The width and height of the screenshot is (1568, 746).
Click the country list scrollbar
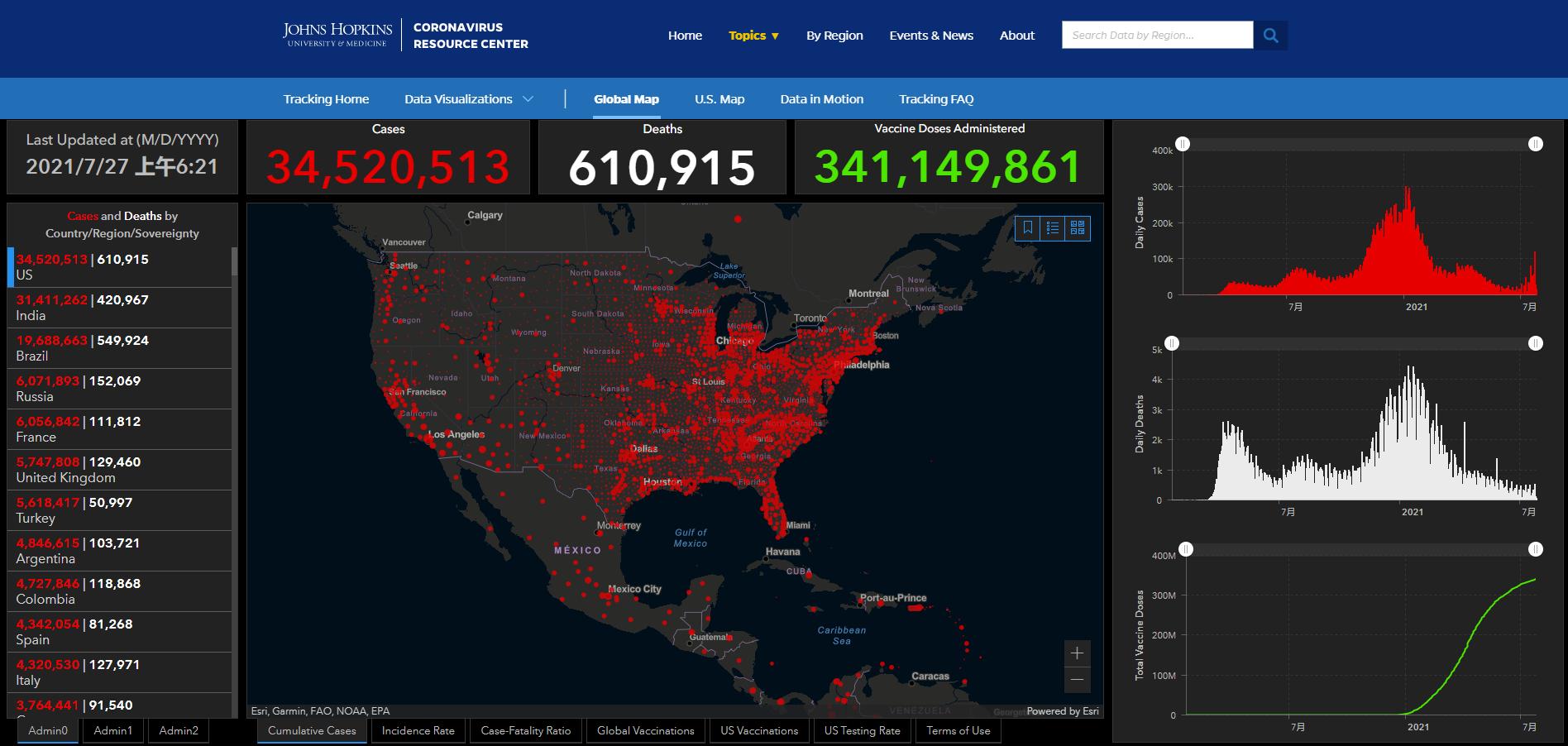pos(235,262)
